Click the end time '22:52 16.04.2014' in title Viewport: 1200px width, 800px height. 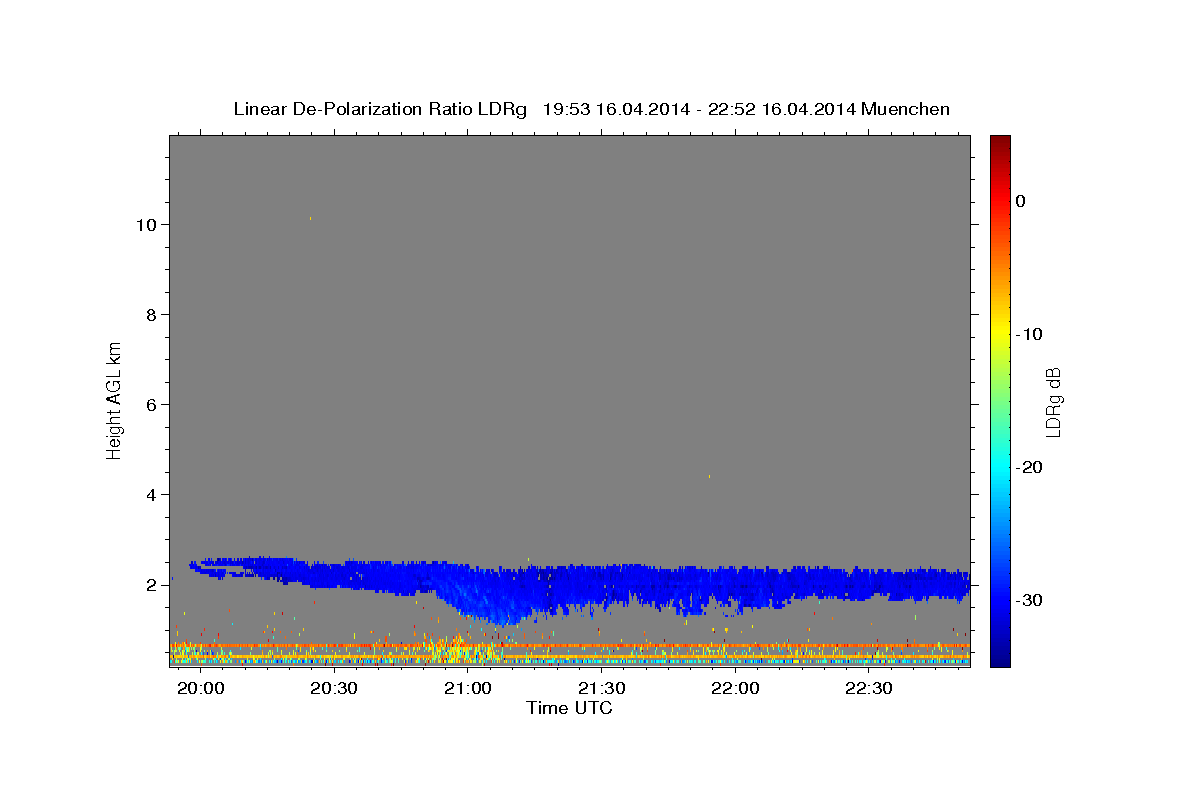782,109
